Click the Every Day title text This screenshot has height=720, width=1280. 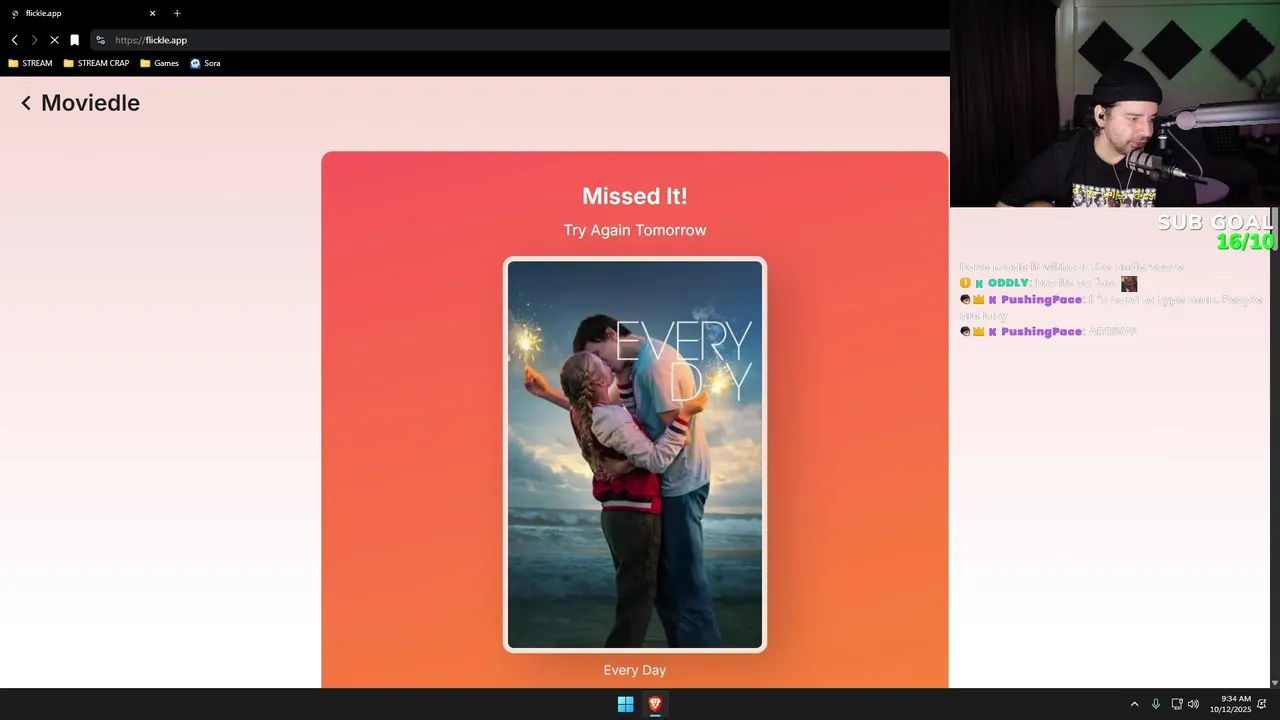pyautogui.click(x=635, y=670)
